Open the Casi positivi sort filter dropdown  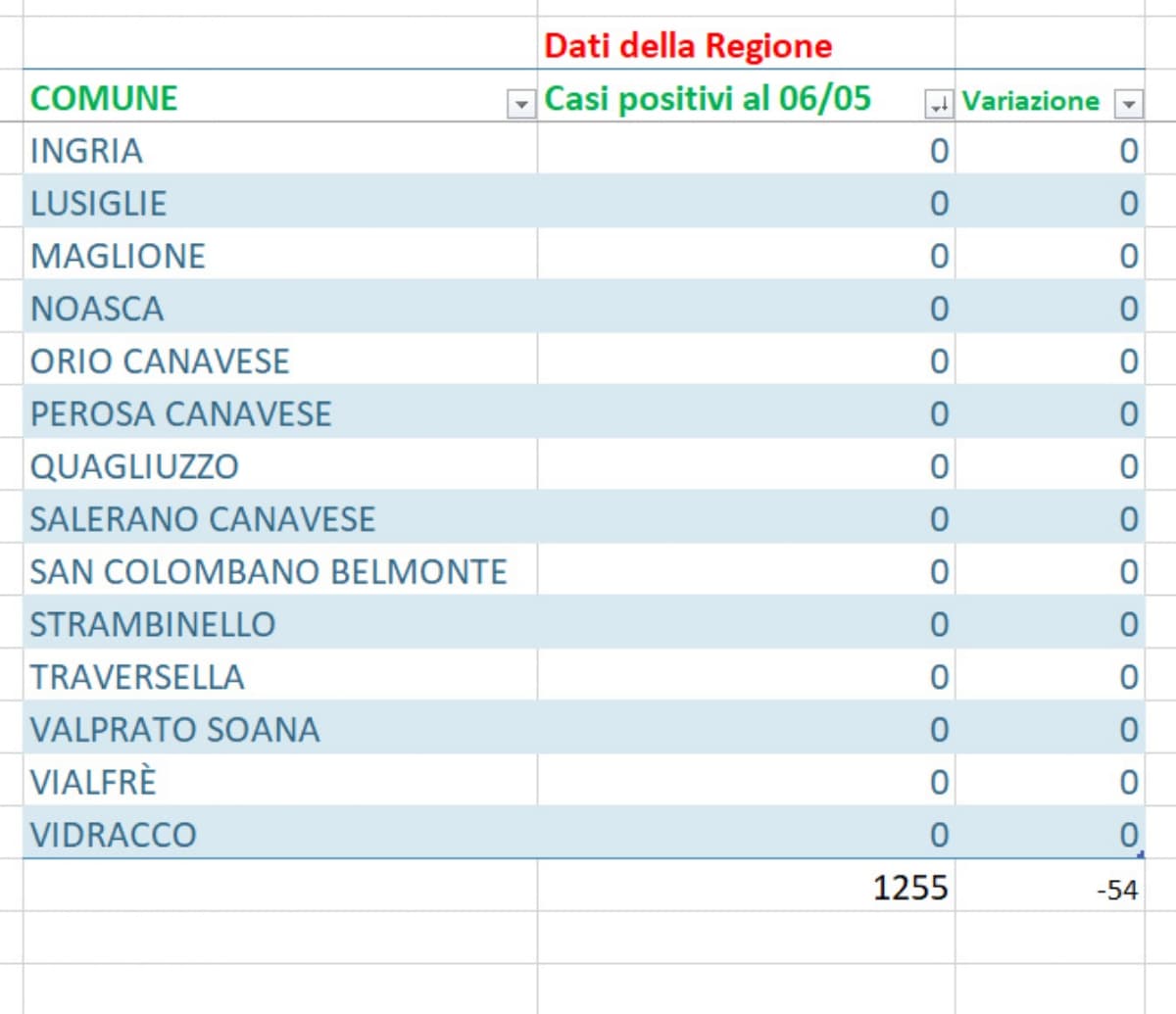938,104
